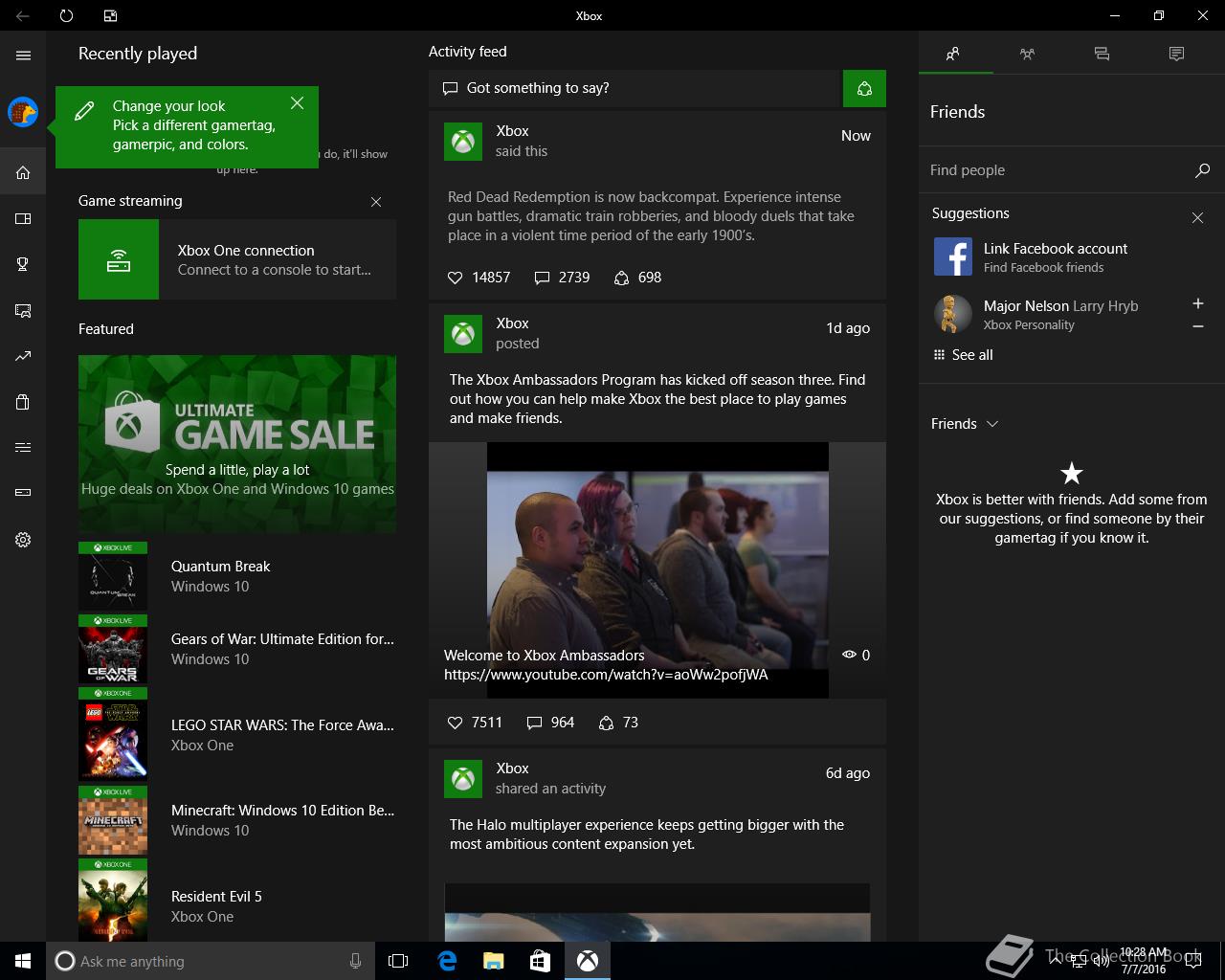The image size is (1225, 980).
Task: Open the Ultimate Game Sale banner
Action: (x=237, y=444)
